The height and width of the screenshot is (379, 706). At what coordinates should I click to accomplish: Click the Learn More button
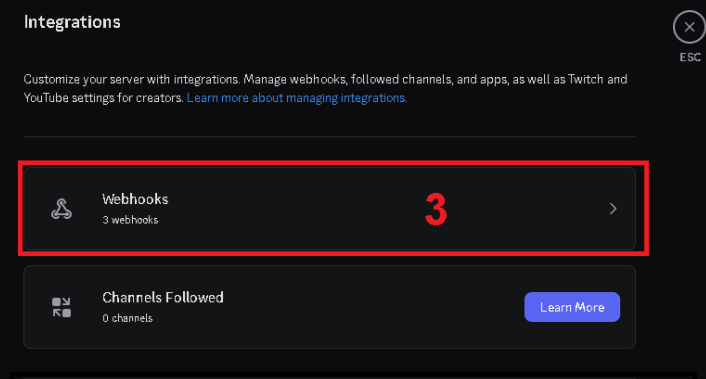(572, 307)
